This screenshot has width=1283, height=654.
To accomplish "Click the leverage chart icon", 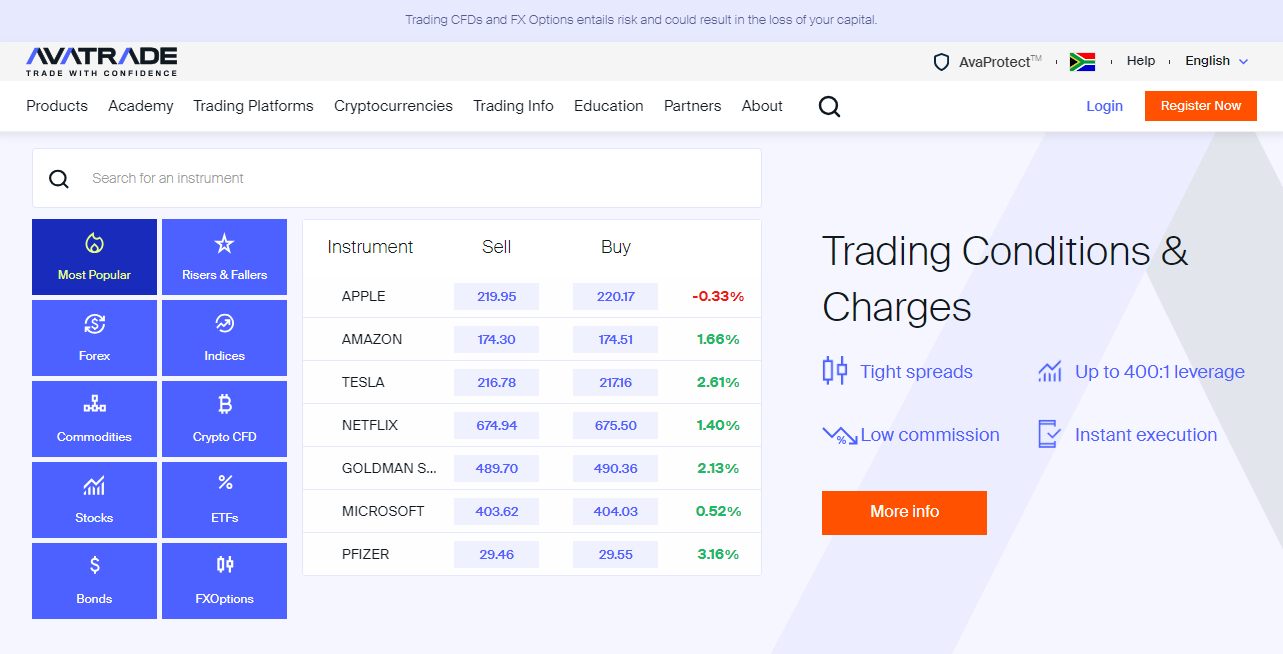I will click(x=1050, y=372).
